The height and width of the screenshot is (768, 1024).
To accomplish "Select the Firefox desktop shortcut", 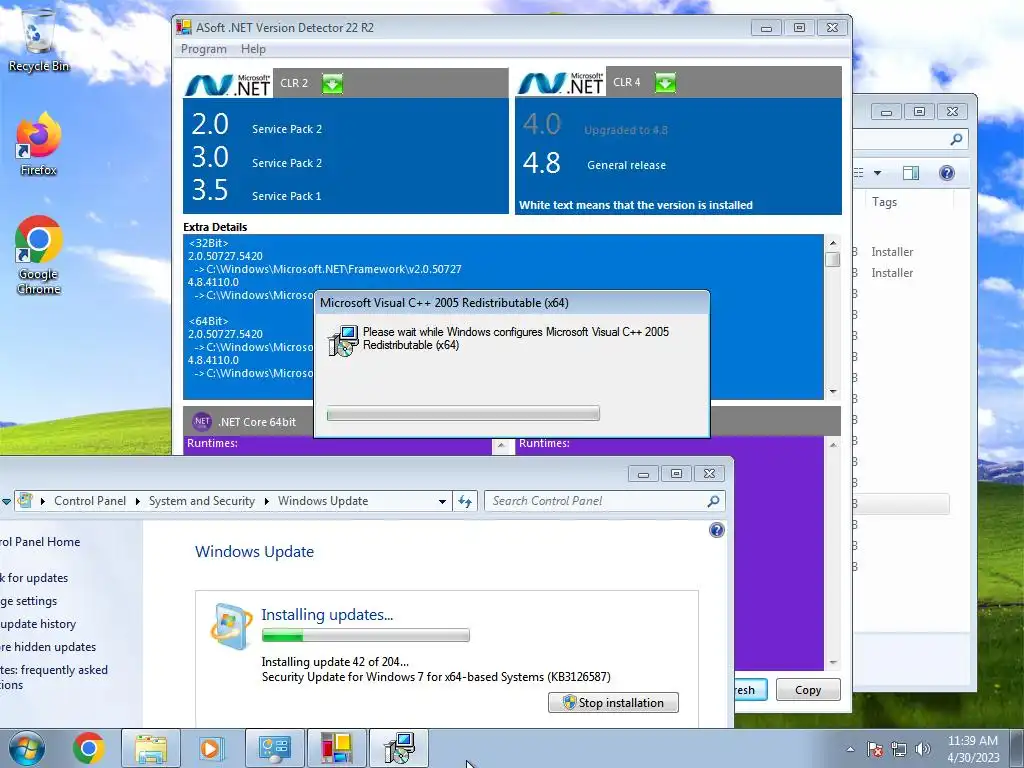I will point(39,144).
